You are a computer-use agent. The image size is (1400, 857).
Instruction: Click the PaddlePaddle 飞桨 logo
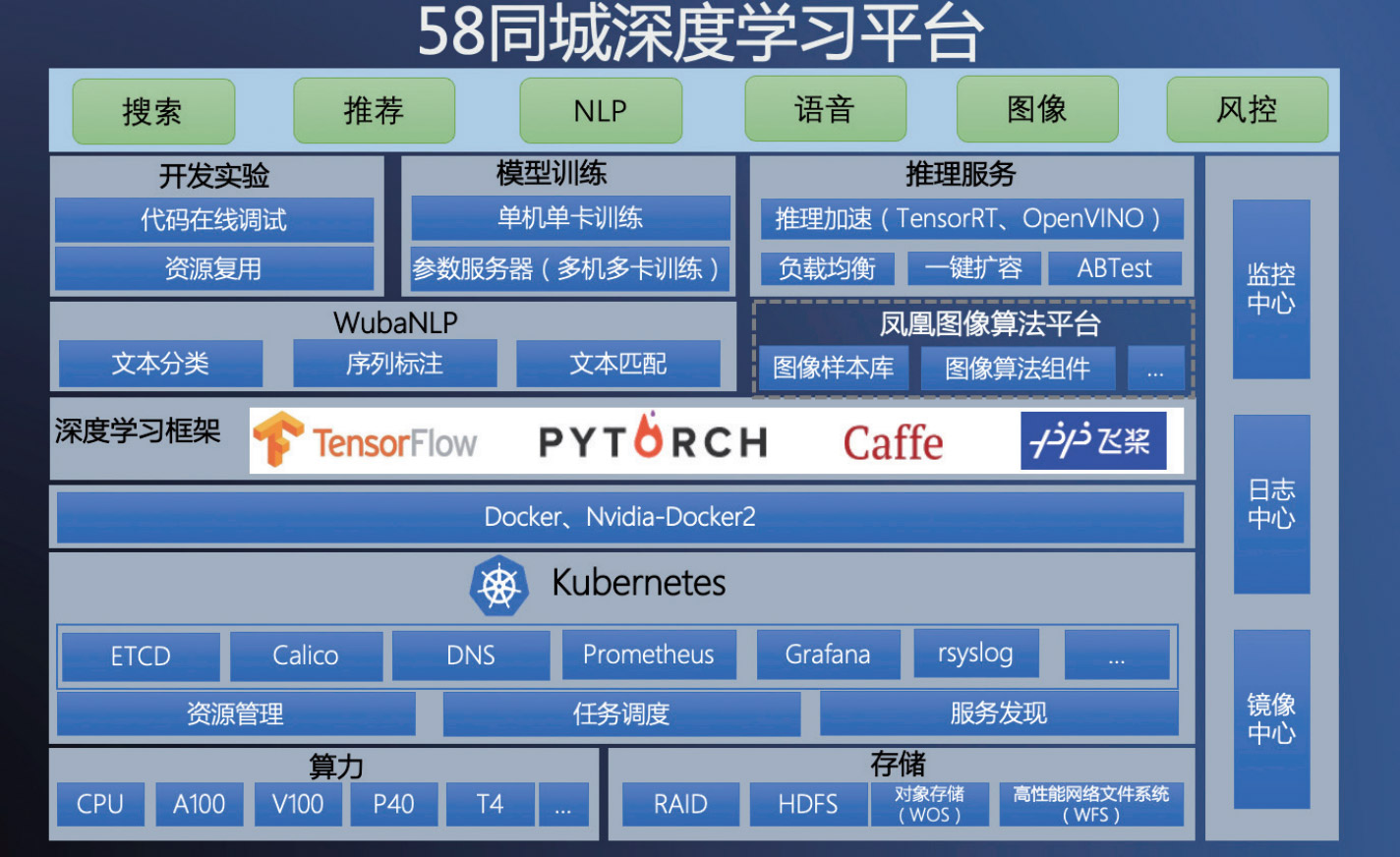[x=1093, y=439]
